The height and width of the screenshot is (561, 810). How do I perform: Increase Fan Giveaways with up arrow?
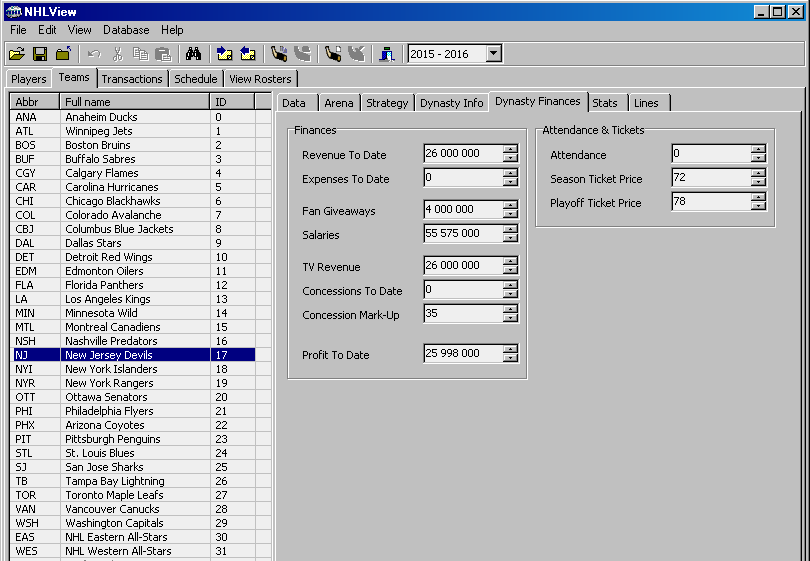point(510,205)
